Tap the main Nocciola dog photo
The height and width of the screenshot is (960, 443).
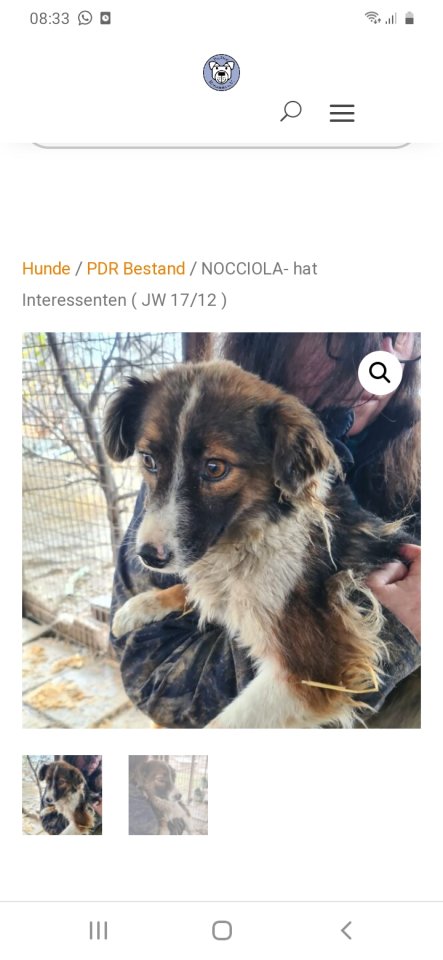click(x=222, y=530)
